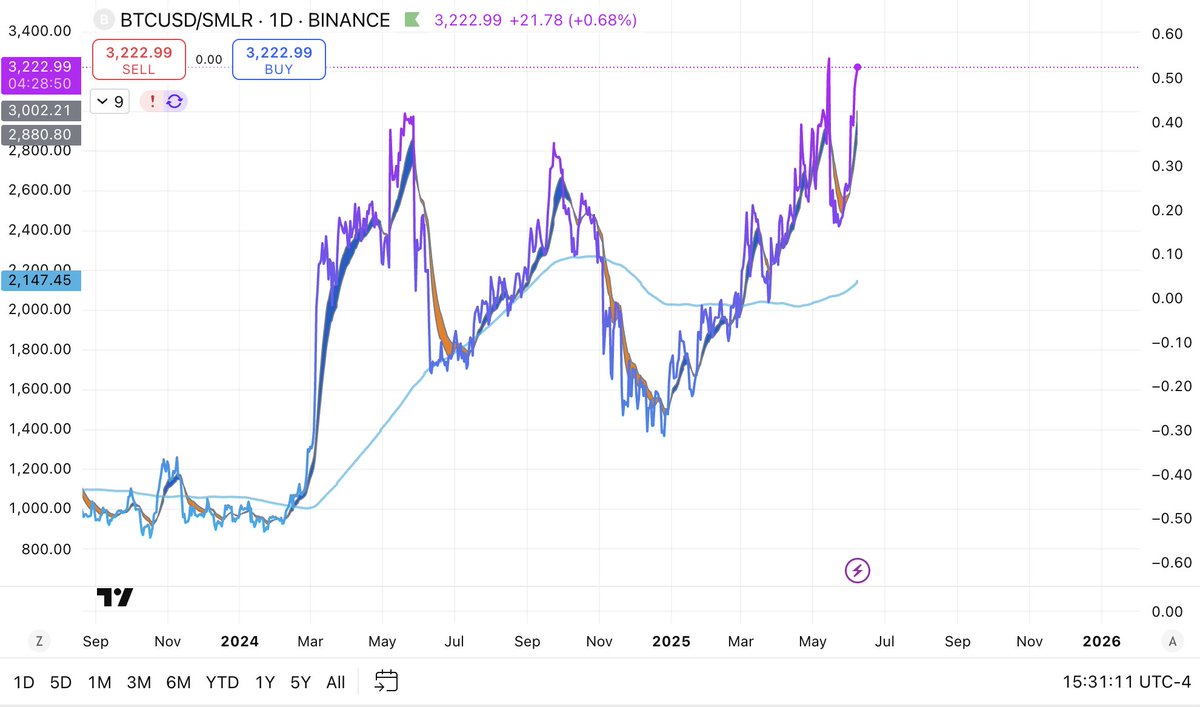Click the 800.00 left axis label
This screenshot has width=1200, height=707.
46,549
